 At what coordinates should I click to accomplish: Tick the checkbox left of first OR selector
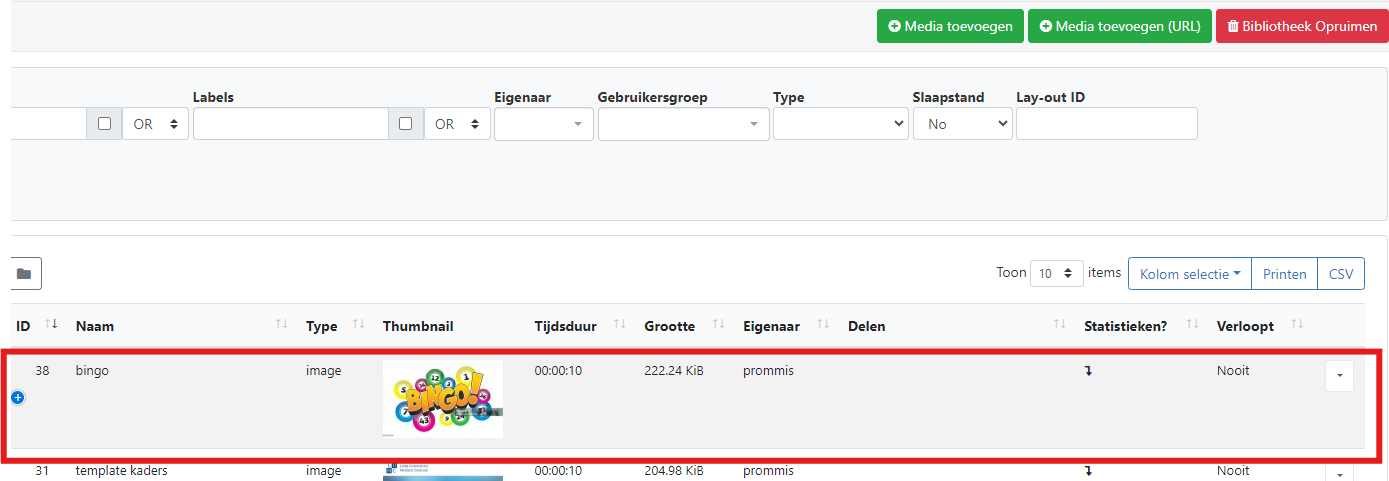coord(104,124)
